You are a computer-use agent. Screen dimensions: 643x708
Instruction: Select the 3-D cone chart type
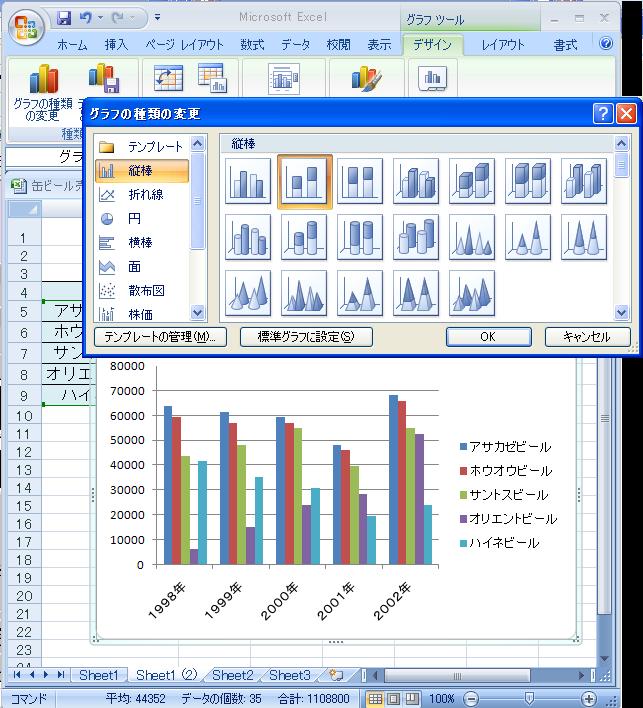click(x=248, y=293)
